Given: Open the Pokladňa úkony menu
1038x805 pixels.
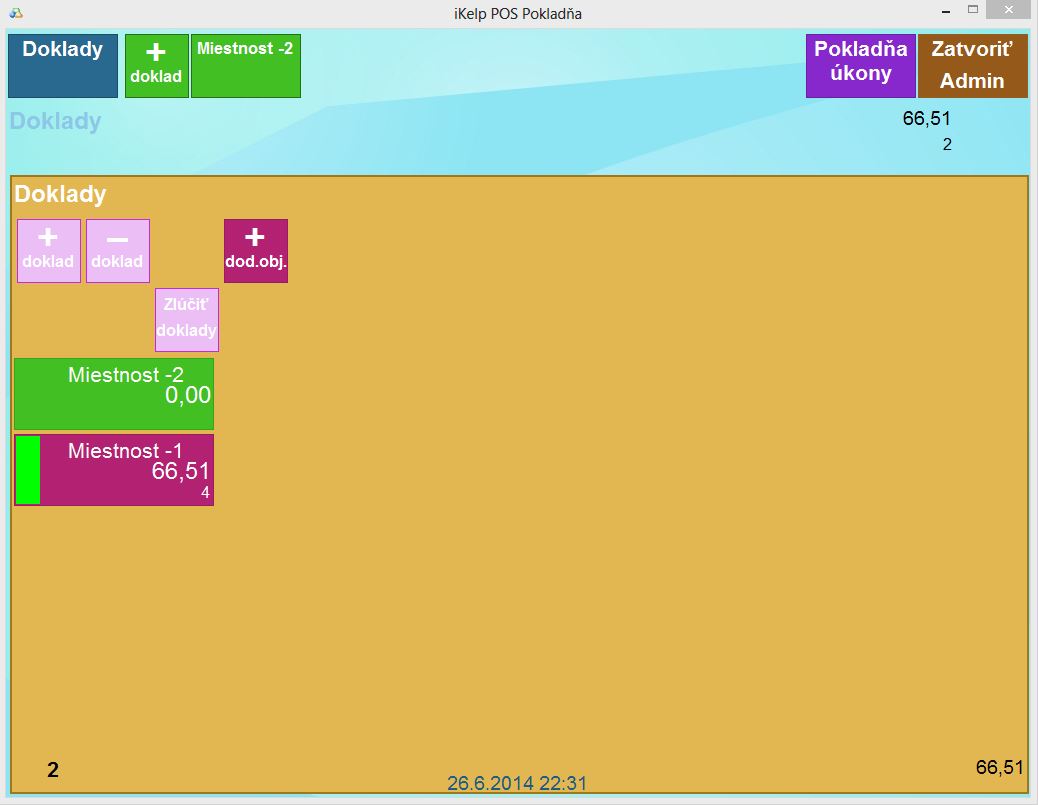Looking at the screenshot, I should pos(860,66).
